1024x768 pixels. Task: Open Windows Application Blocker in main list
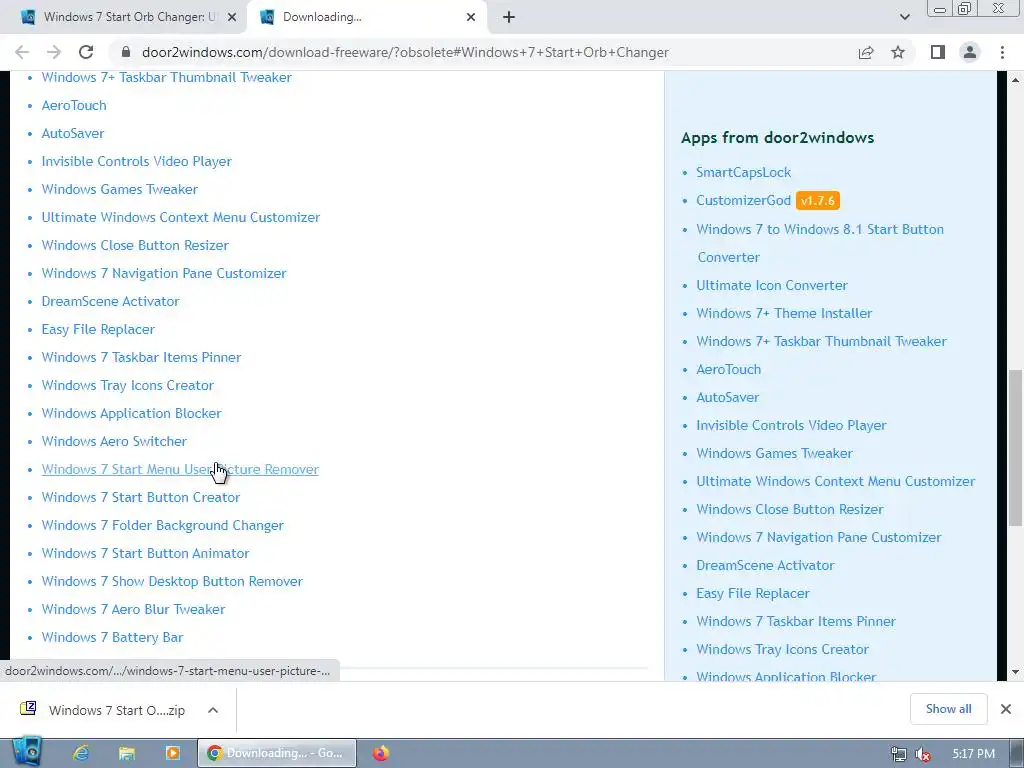click(x=131, y=413)
